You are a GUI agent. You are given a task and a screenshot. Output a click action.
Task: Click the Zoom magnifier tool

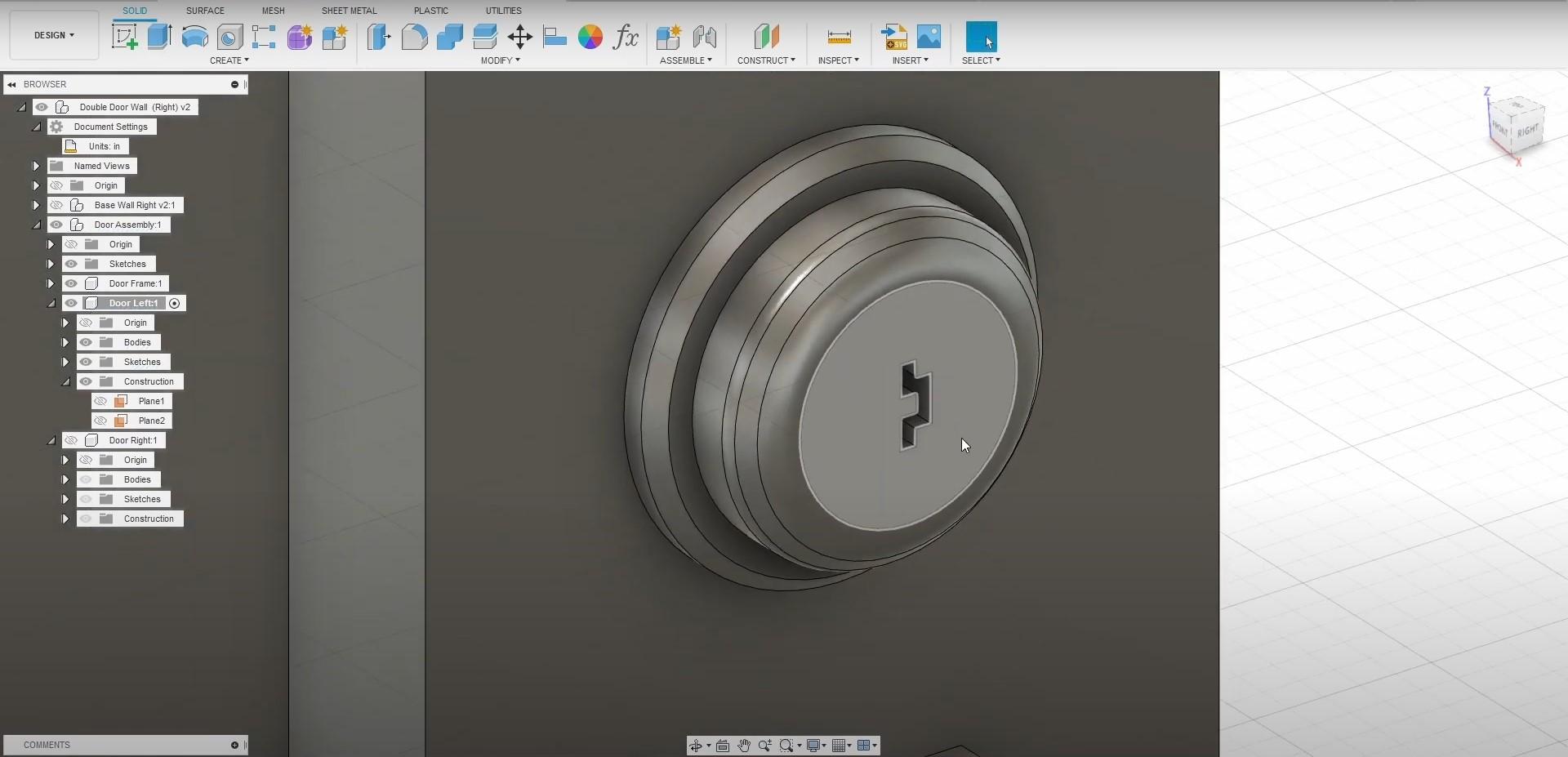click(x=765, y=746)
